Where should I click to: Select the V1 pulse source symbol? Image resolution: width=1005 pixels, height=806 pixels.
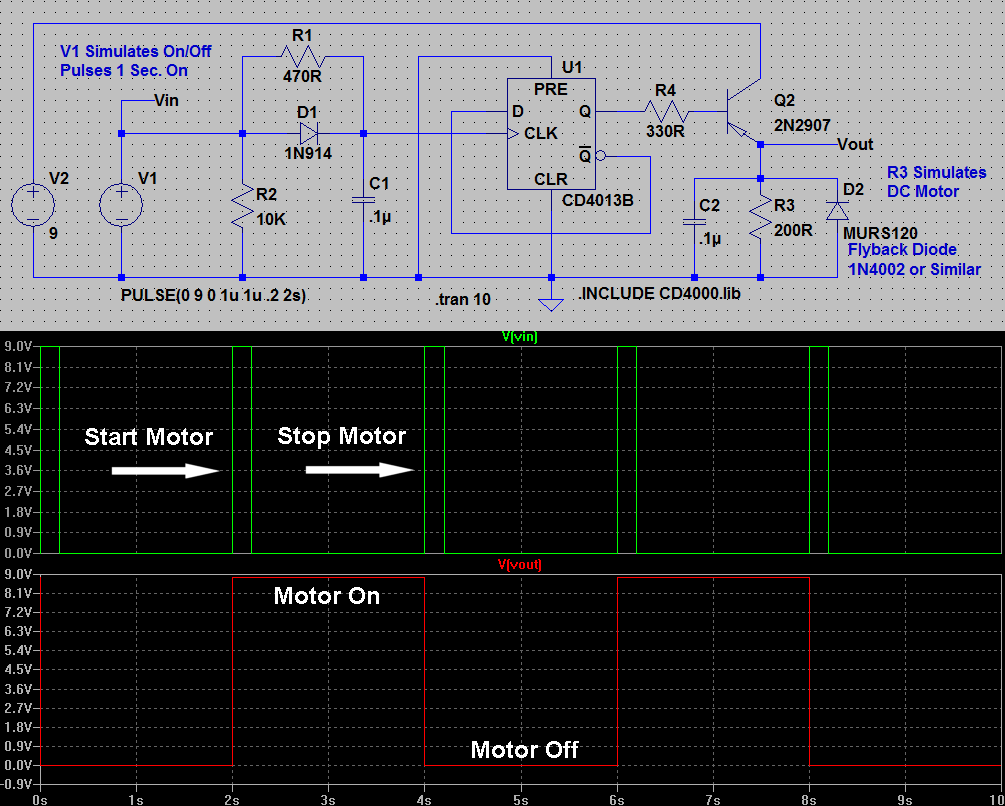(x=121, y=204)
